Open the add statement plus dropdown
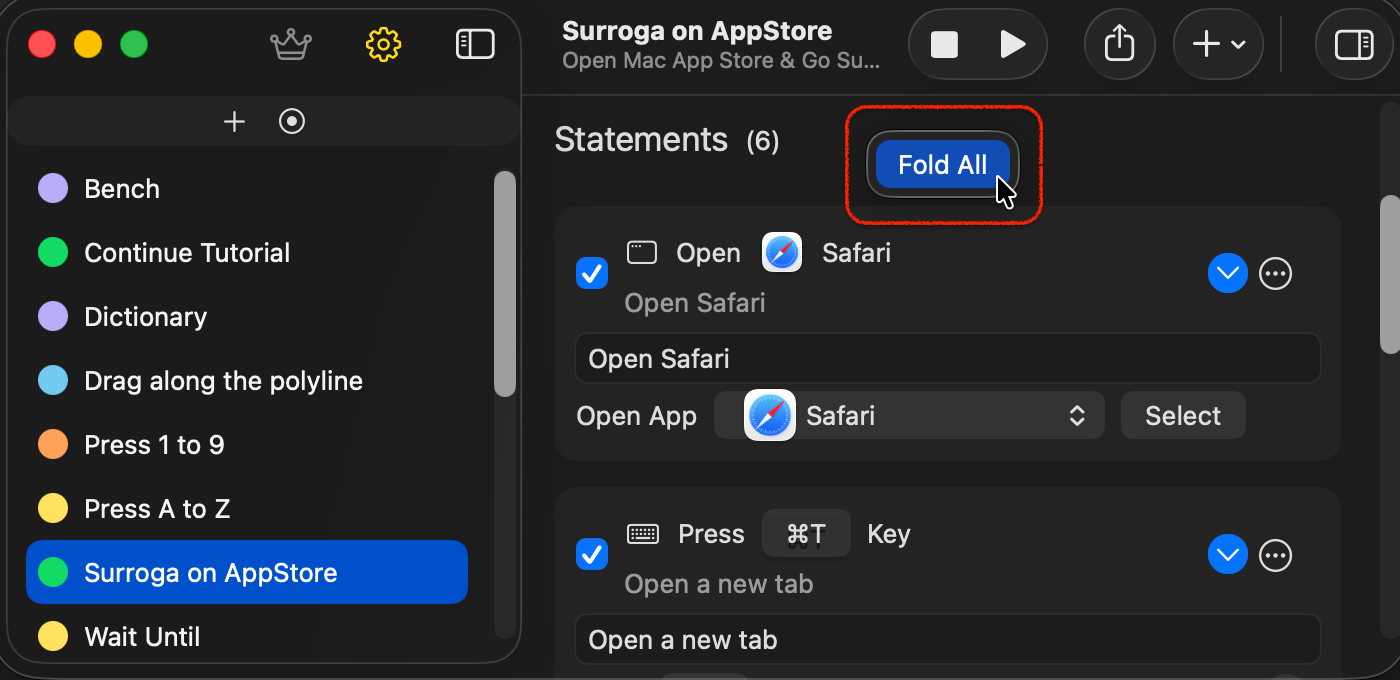 [x=1218, y=44]
